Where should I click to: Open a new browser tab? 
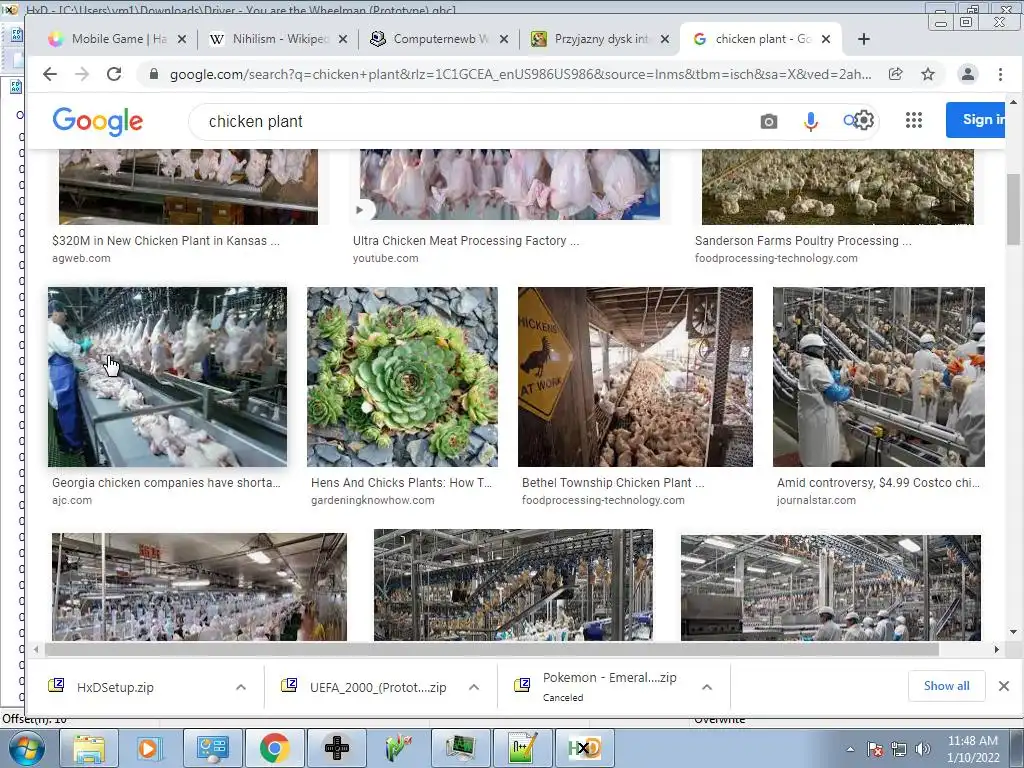point(863,39)
